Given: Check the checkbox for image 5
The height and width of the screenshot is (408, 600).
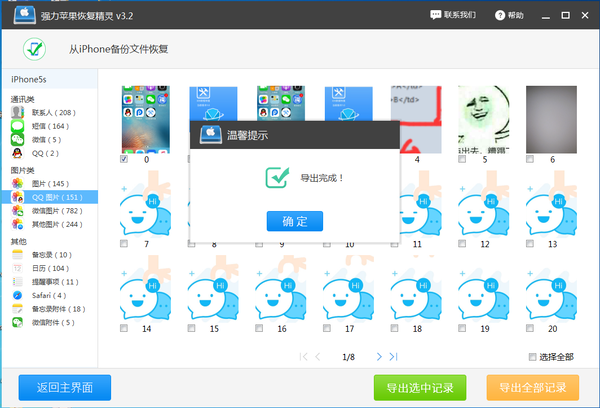Looking at the screenshot, I should click(462, 159).
